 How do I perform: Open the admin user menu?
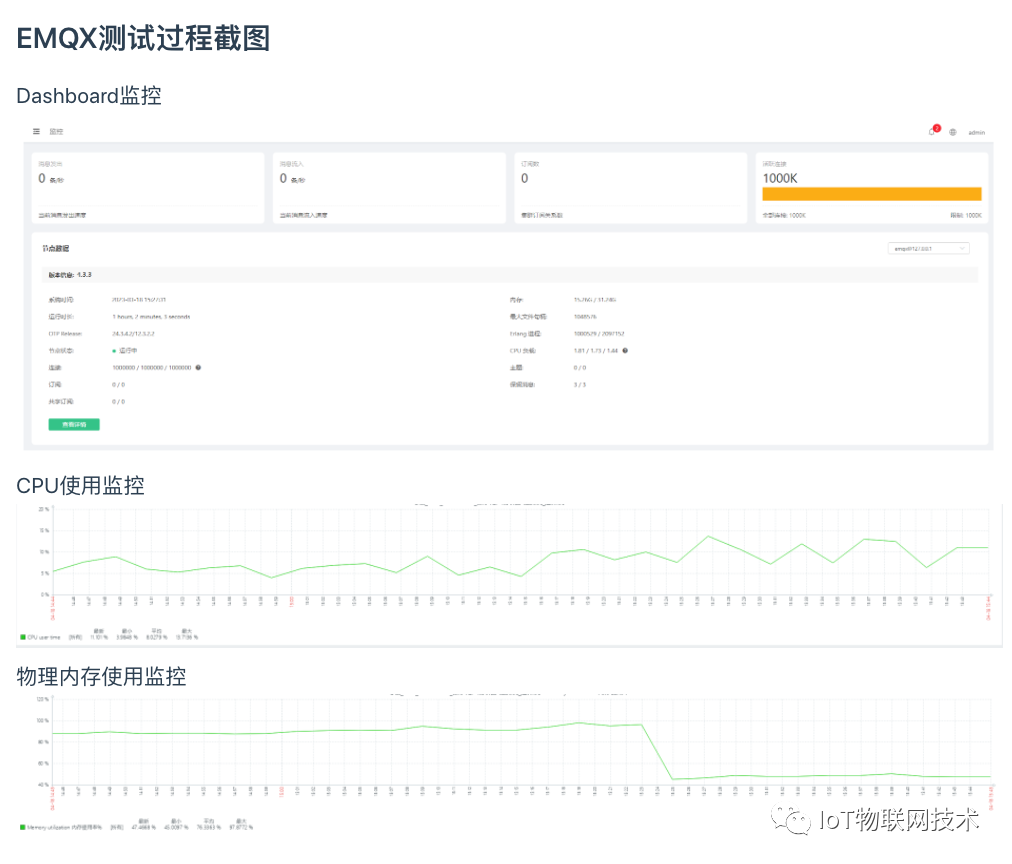[x=977, y=132]
